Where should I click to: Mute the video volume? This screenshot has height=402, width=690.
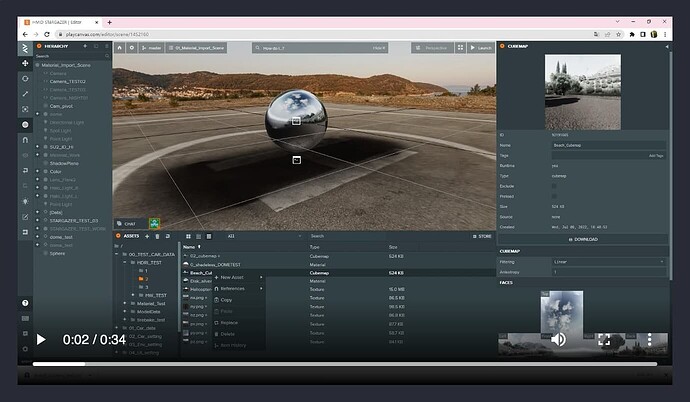coord(558,339)
